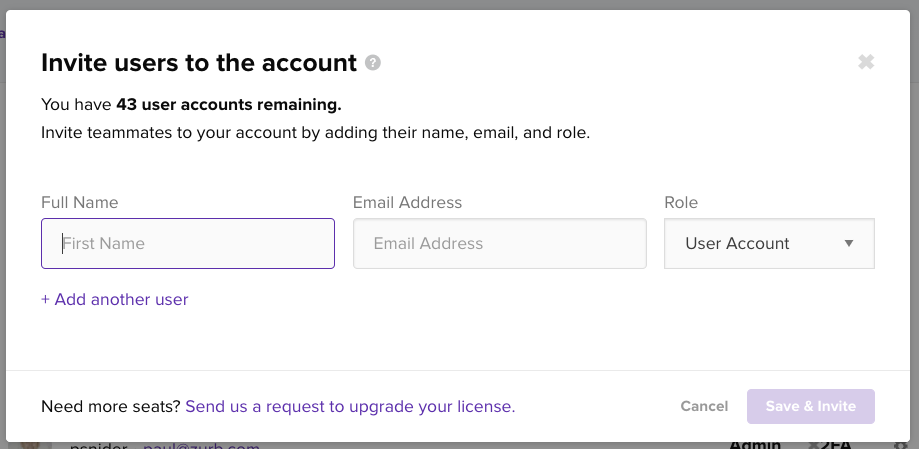Close the invite users dialog
Viewport: 919px width, 449px height.
(866, 62)
